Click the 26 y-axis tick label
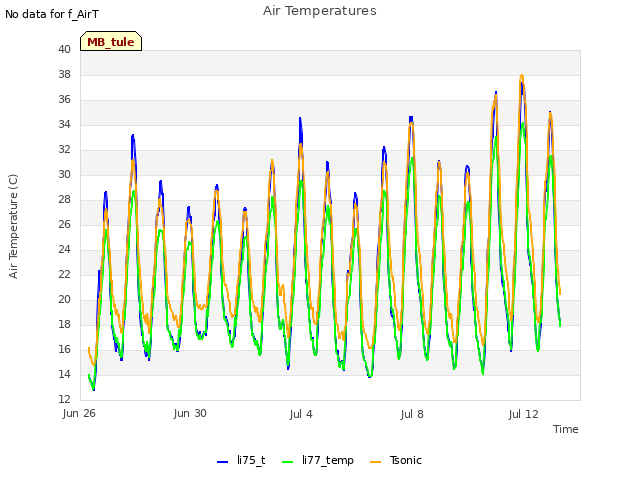 64,224
